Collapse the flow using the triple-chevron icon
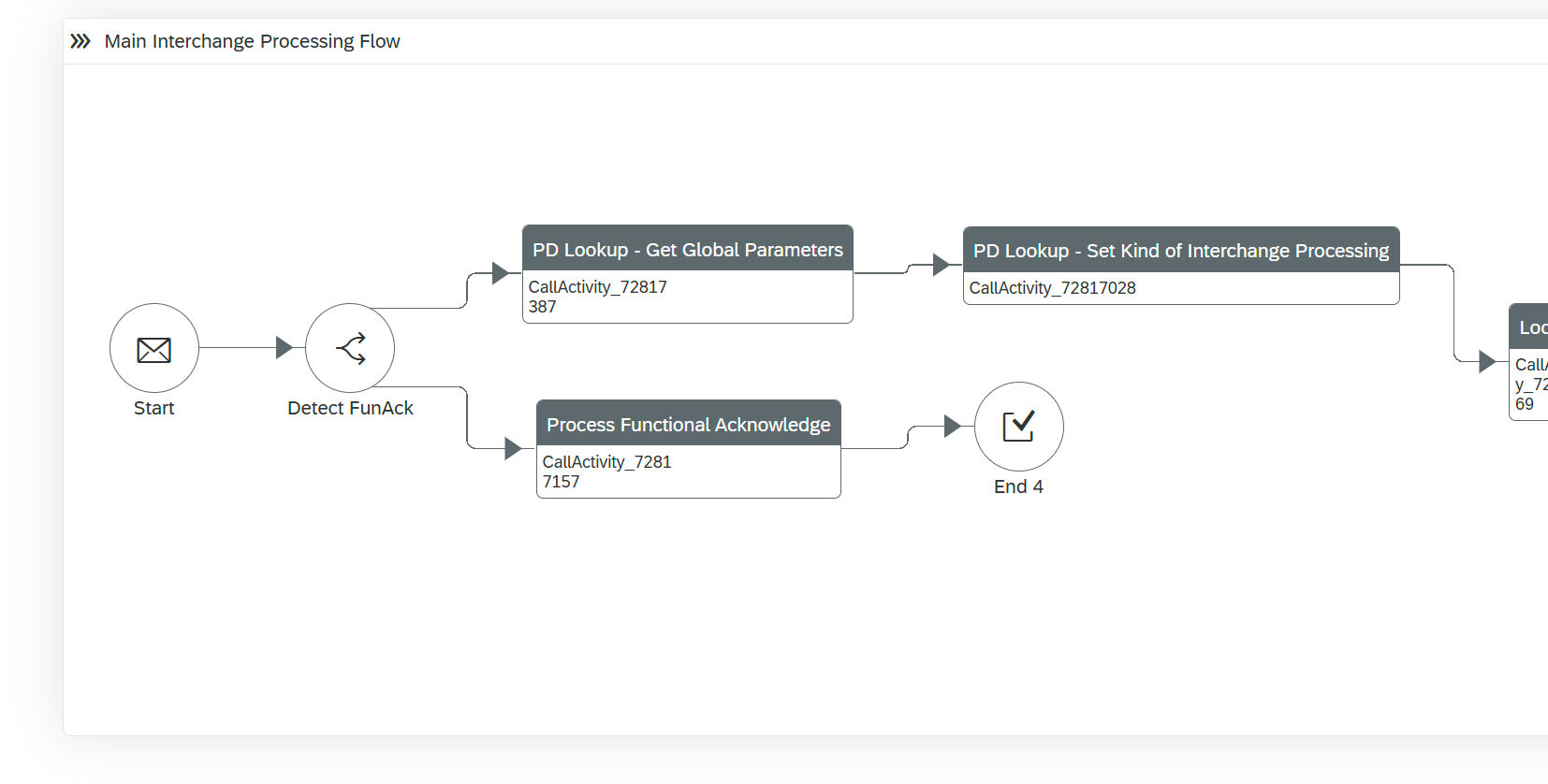 80,41
